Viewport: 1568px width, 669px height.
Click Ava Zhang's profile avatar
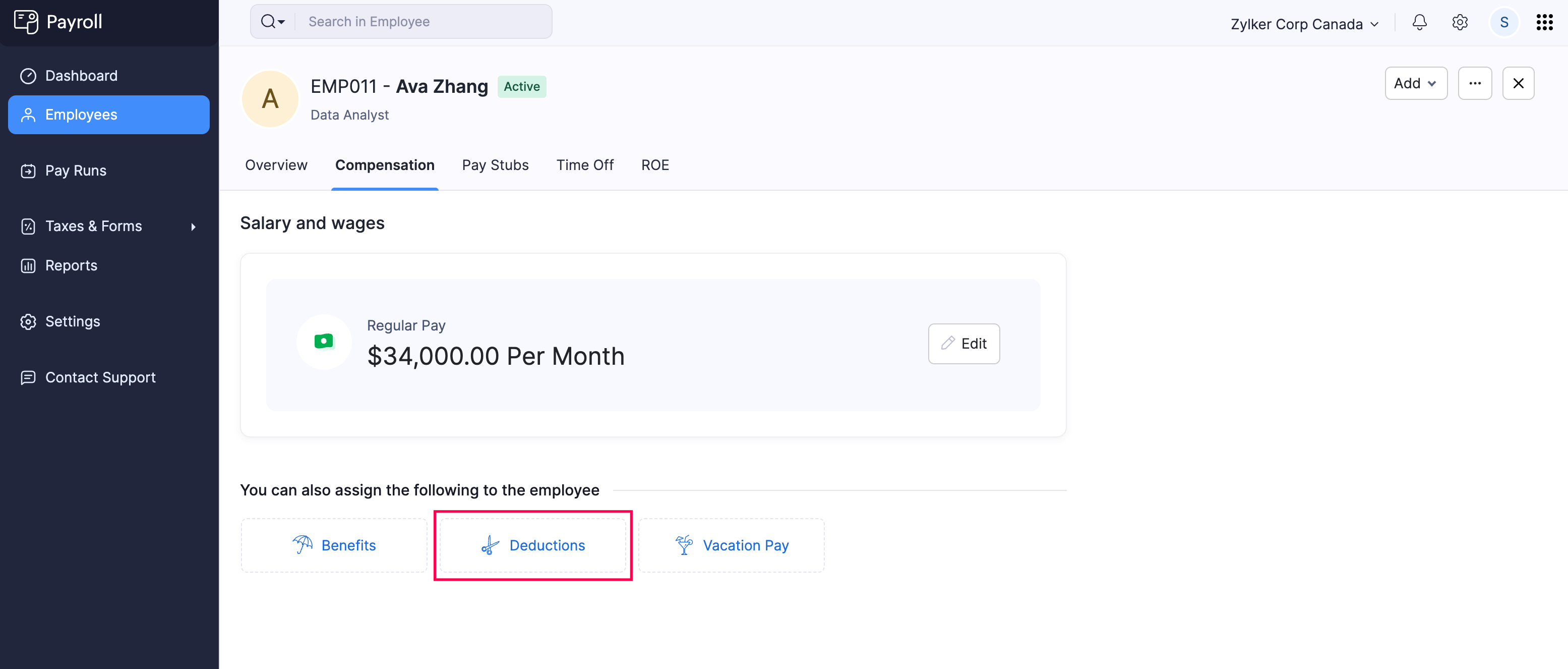tap(270, 99)
